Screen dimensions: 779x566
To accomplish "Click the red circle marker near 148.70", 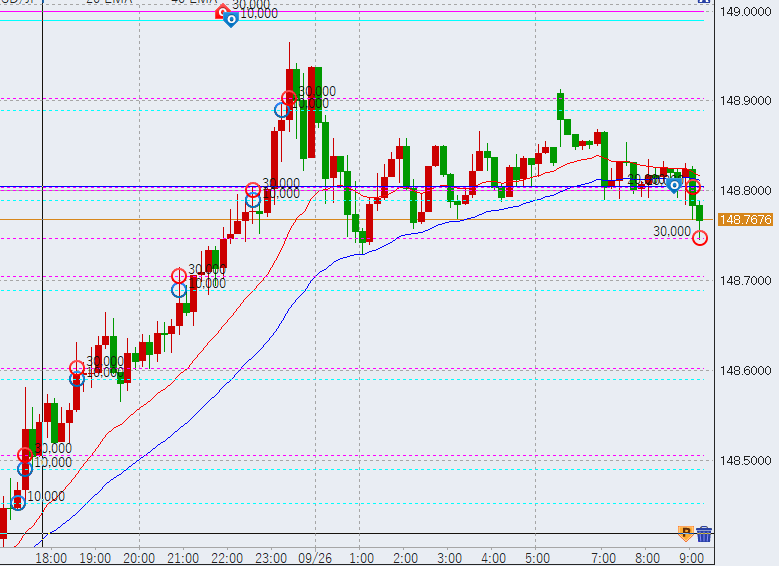I will coord(179,276).
